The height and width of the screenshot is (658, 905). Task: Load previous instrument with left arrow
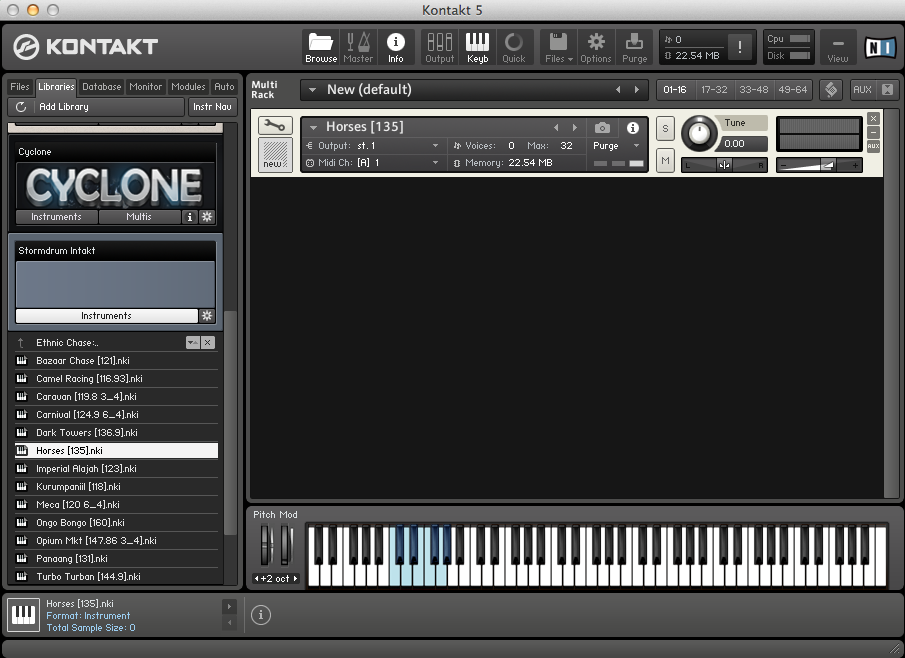point(556,127)
